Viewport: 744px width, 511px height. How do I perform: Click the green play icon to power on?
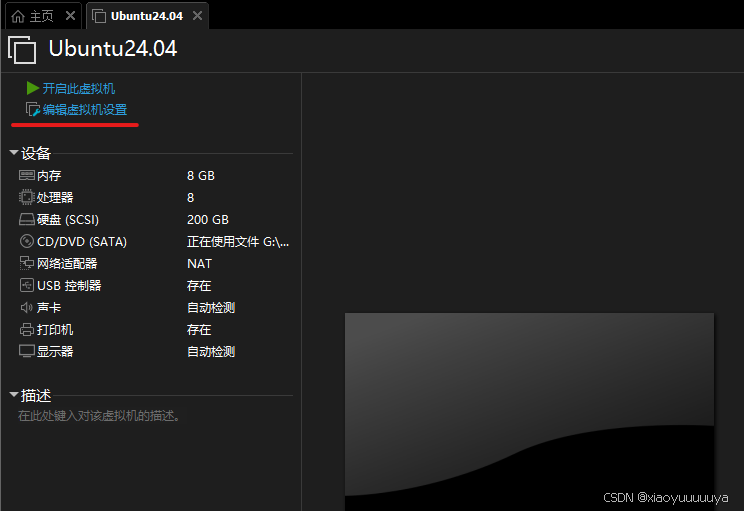pyautogui.click(x=32, y=88)
